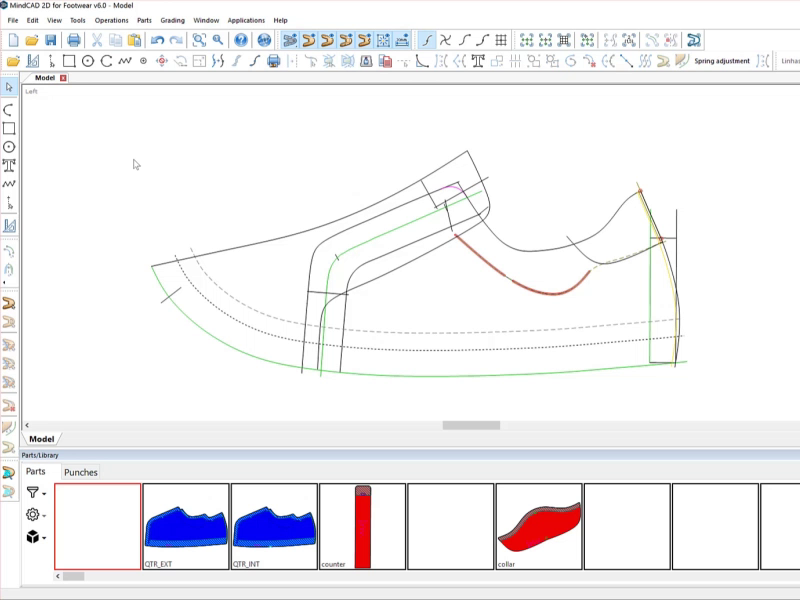Click the New document icon
The width and height of the screenshot is (800, 600).
coord(14,40)
